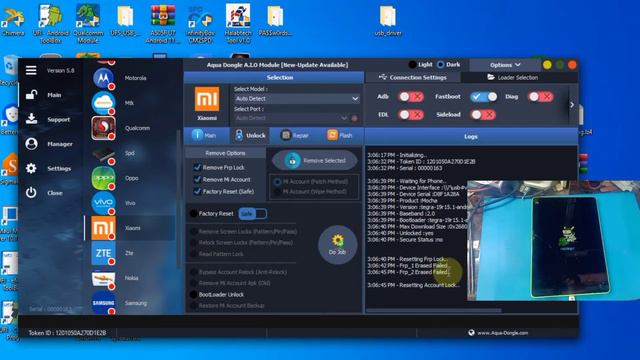
Task: Uncheck Remove Frp Lock checkbox
Action: 198,167
